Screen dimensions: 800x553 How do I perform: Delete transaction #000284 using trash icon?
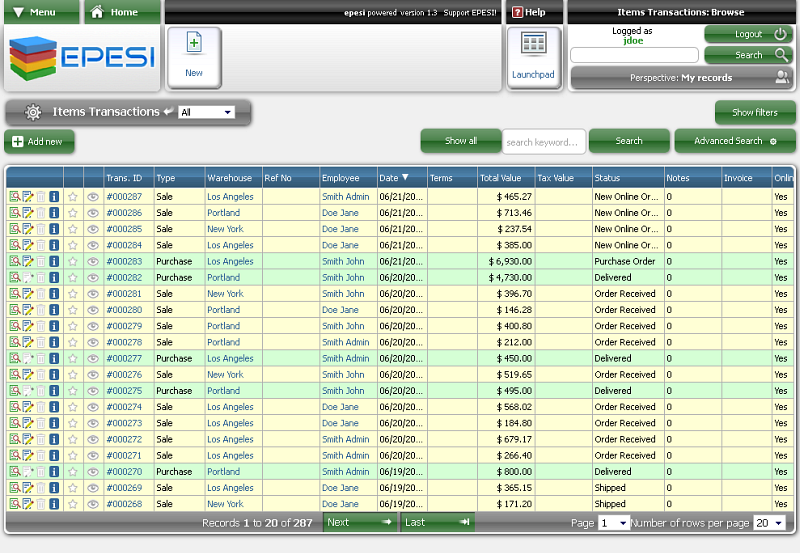click(41, 245)
